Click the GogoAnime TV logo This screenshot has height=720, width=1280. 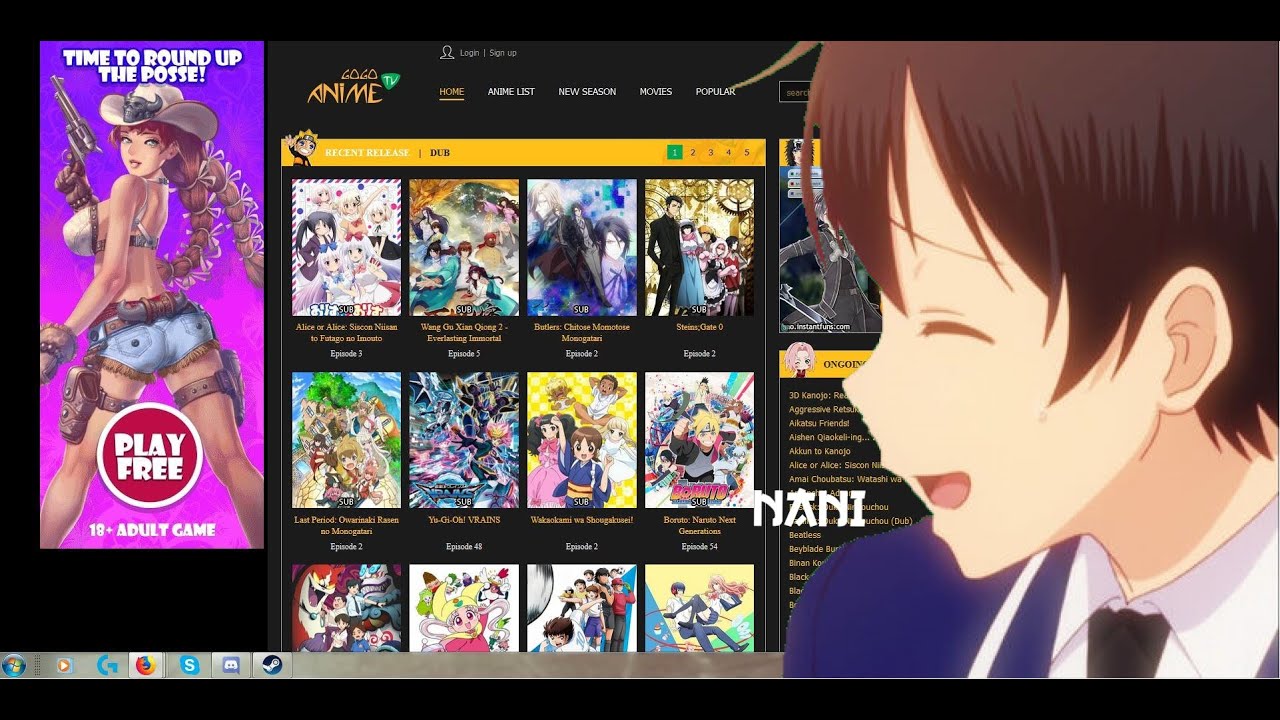point(353,87)
